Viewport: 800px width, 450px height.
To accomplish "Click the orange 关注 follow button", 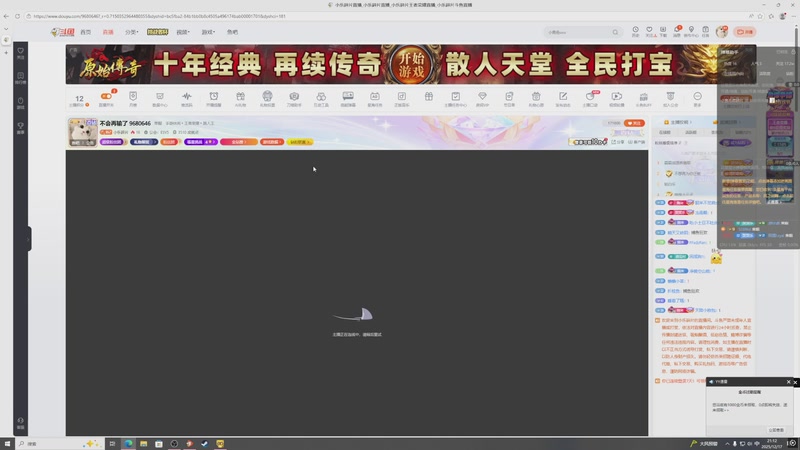I will [634, 123].
